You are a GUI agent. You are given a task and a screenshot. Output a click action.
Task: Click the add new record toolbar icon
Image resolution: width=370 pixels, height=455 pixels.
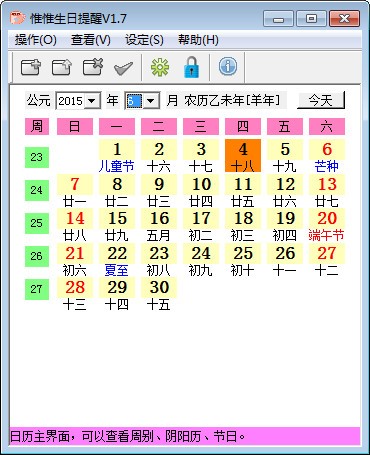[31, 67]
